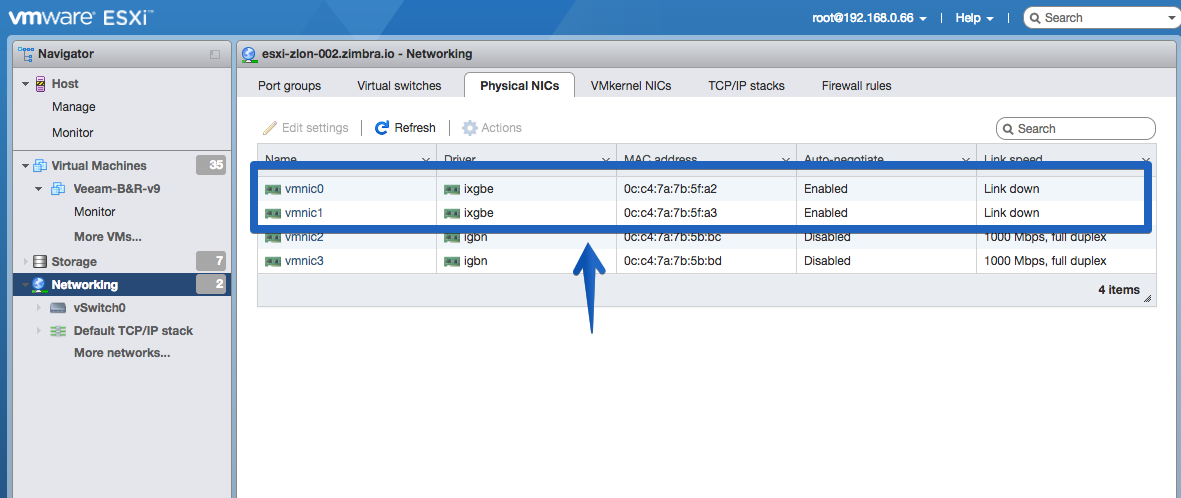Click the Refresh button
The image size is (1181, 498).
(405, 128)
